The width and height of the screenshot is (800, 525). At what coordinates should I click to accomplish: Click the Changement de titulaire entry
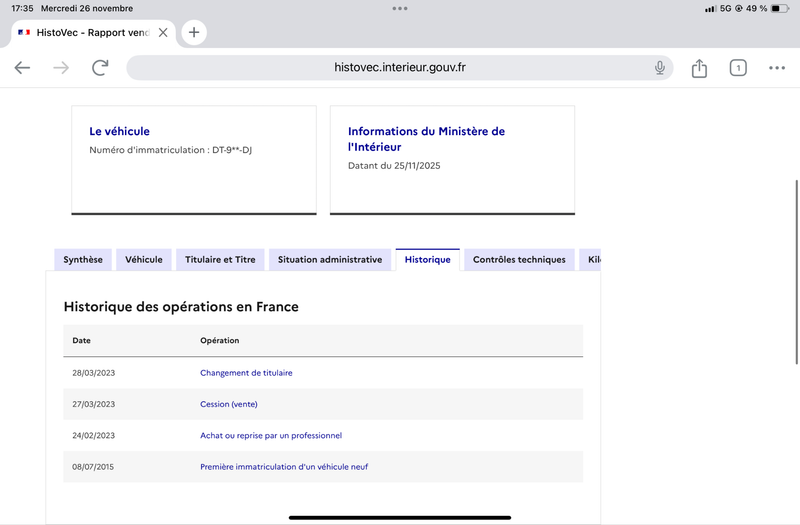246,373
